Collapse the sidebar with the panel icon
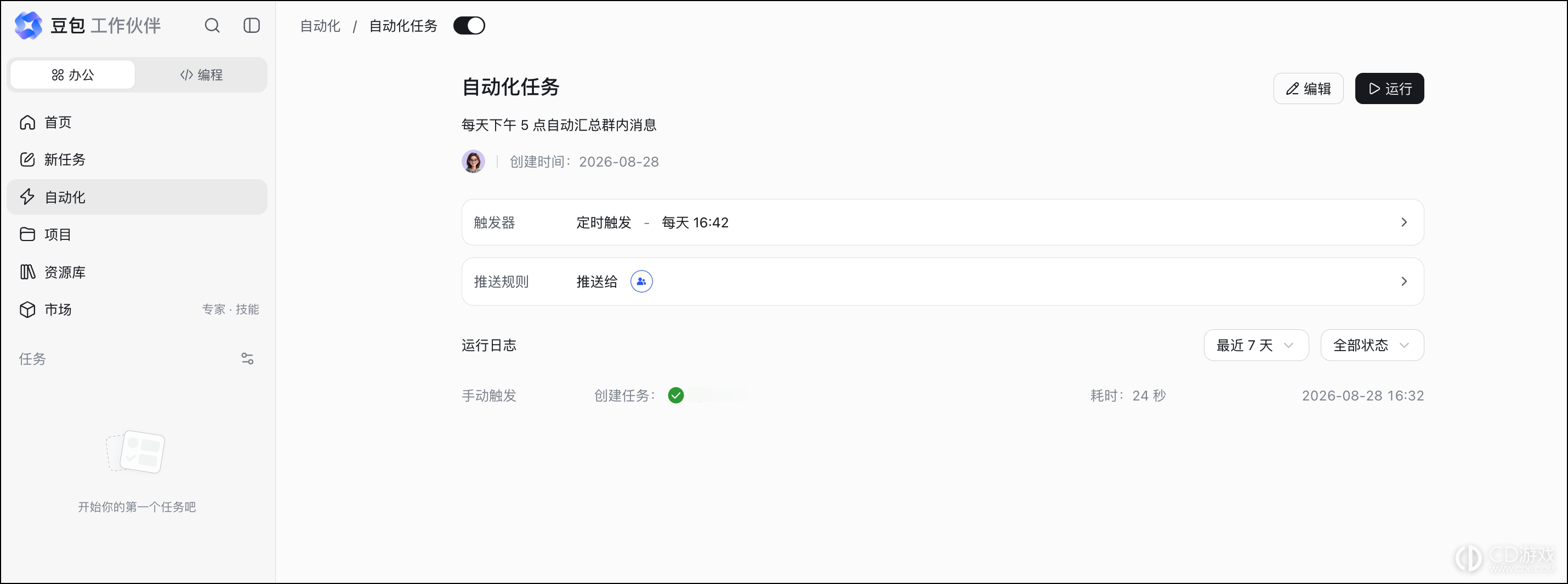Image resolution: width=1568 pixels, height=584 pixels. (252, 26)
